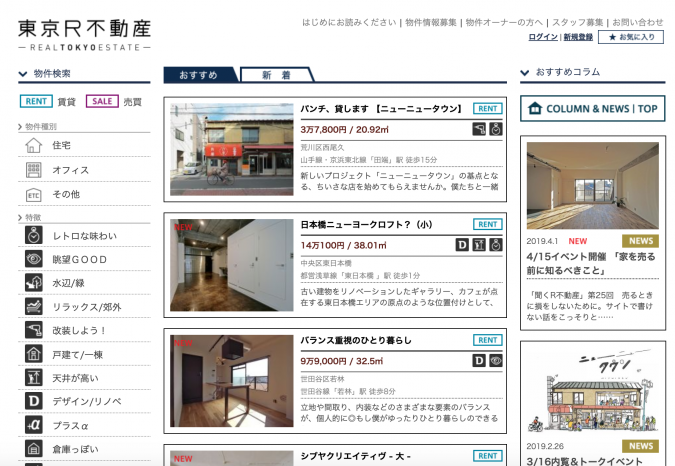This screenshot has width=675, height=466.
Task: Click high-ceiling icon on 日本橋ニューヨークロフト listing
Action: pos(479,245)
